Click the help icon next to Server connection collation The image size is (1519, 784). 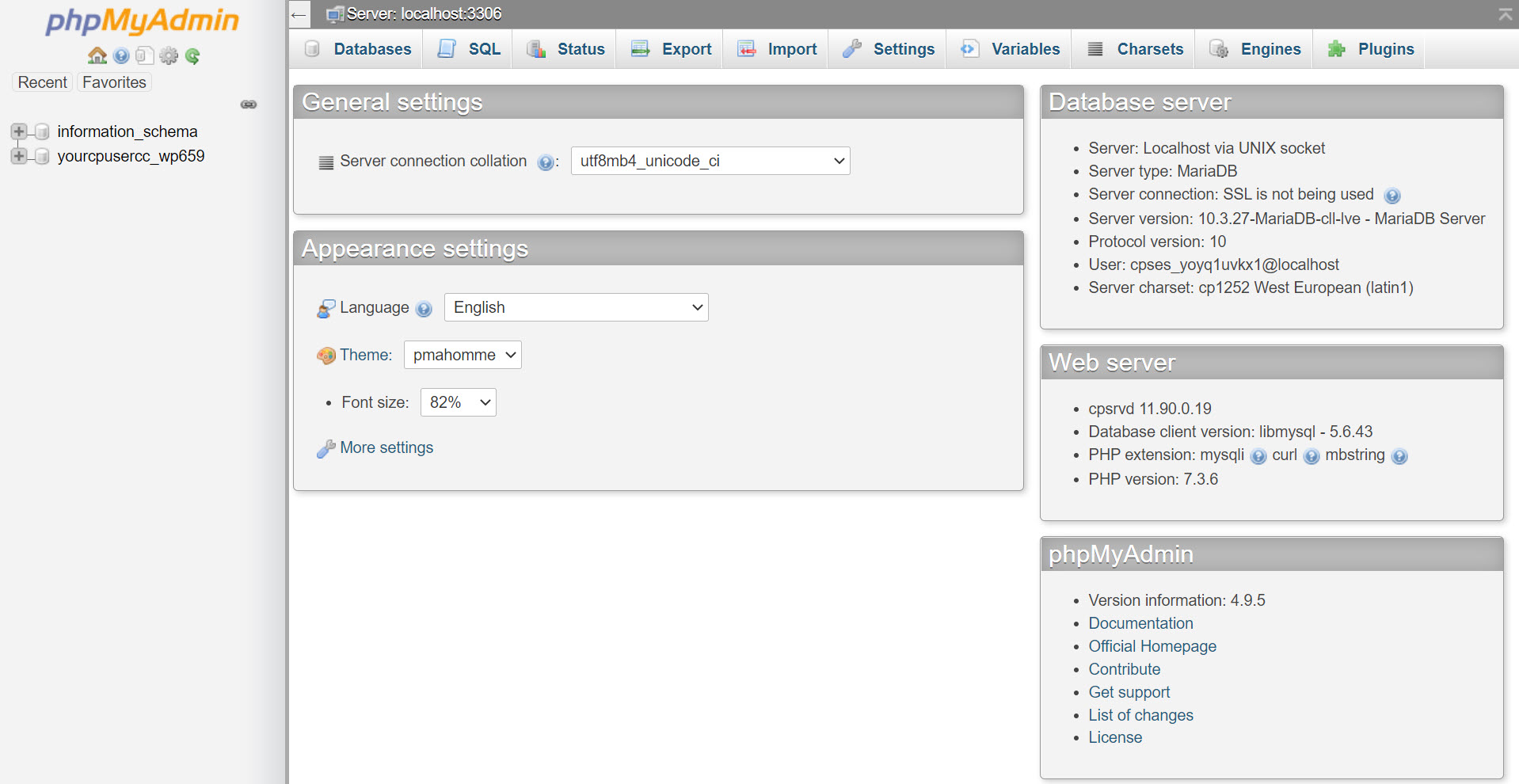pos(545,162)
